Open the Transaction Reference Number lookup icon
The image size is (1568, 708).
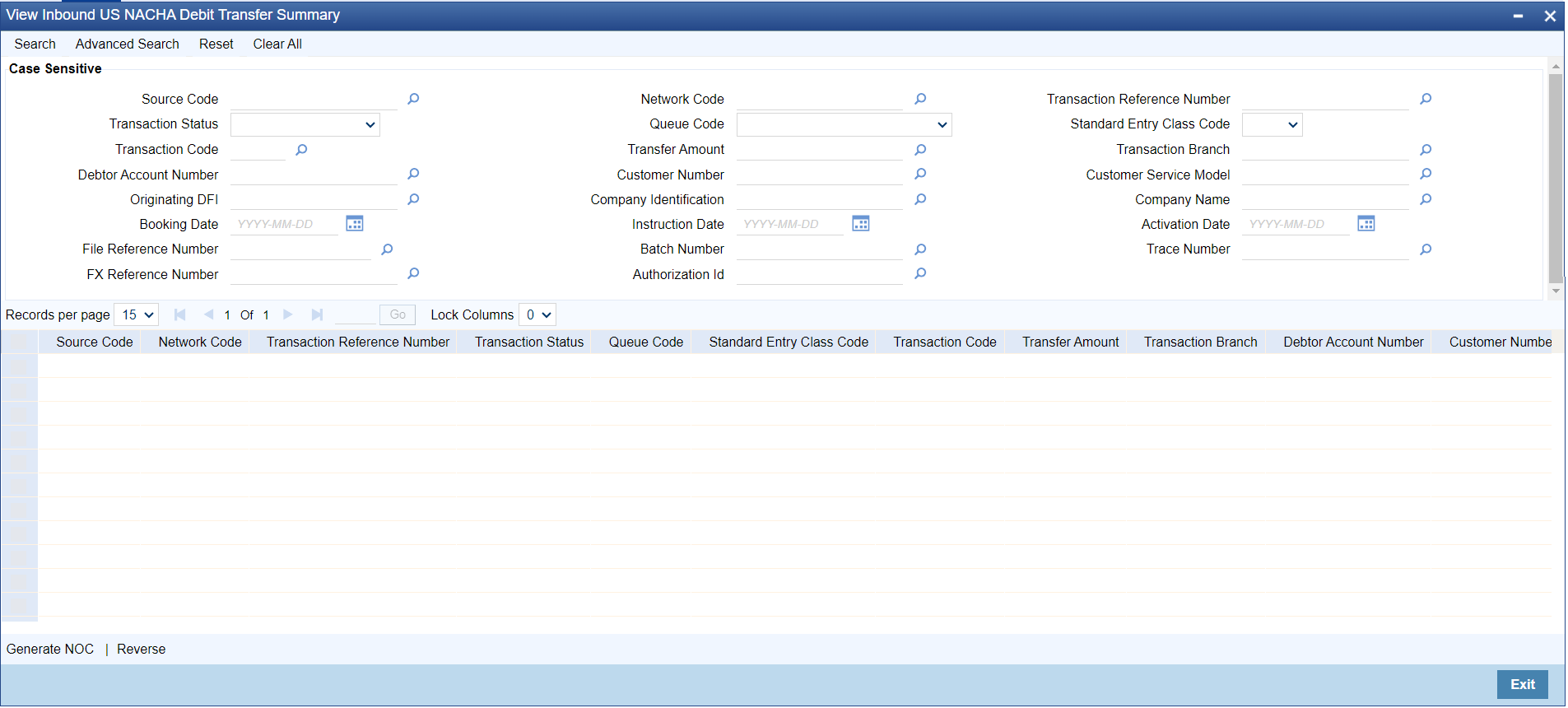click(1426, 99)
